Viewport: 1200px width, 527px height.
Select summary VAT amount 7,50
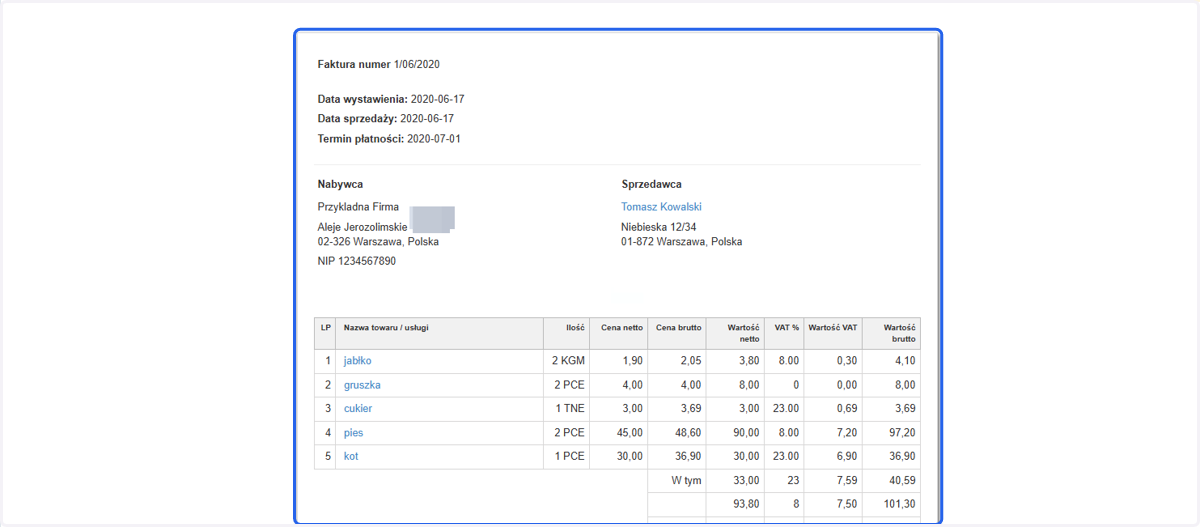[846, 505]
